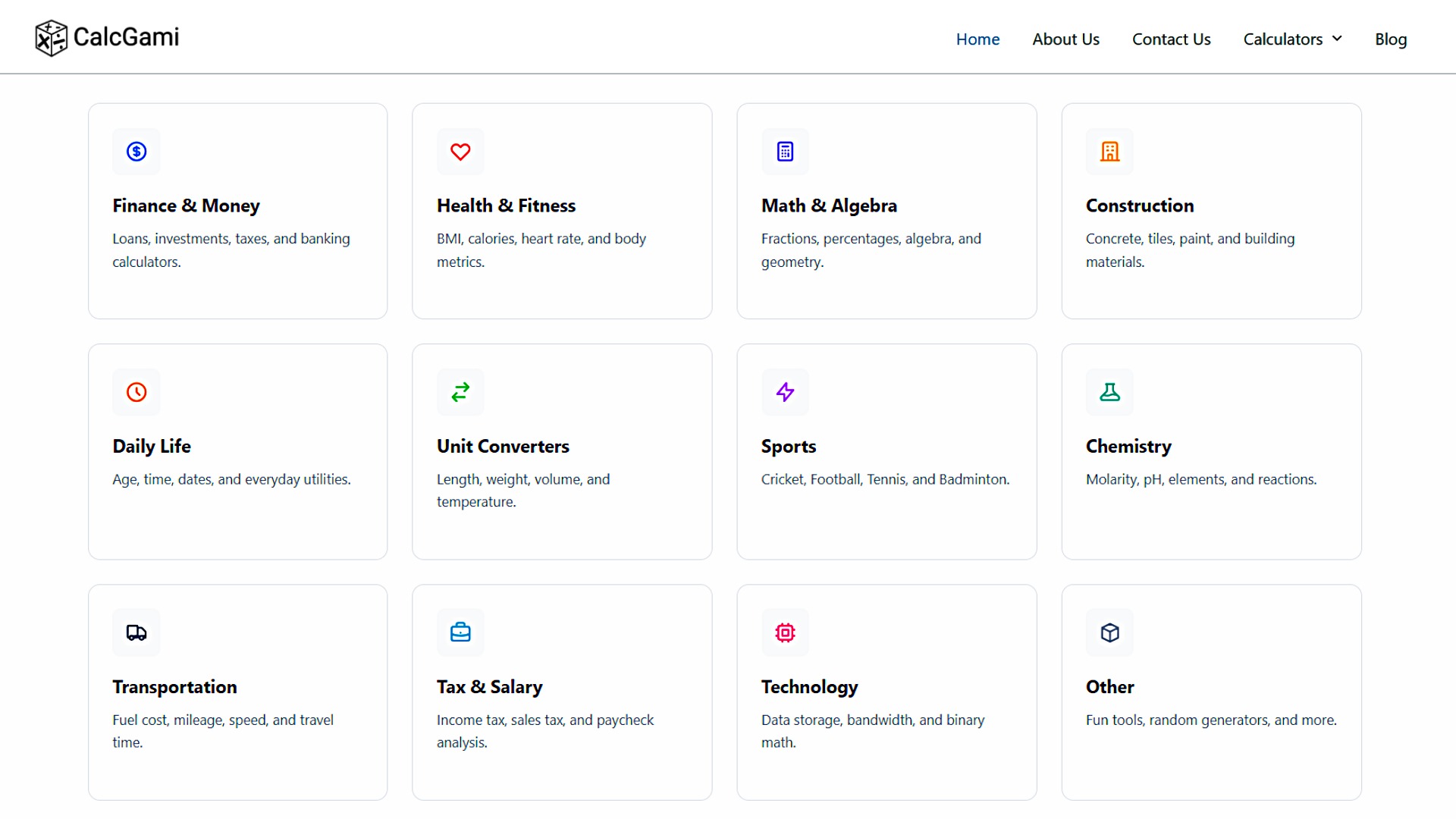This screenshot has height=819, width=1456.
Task: Open the Contact Us page
Action: [x=1171, y=39]
